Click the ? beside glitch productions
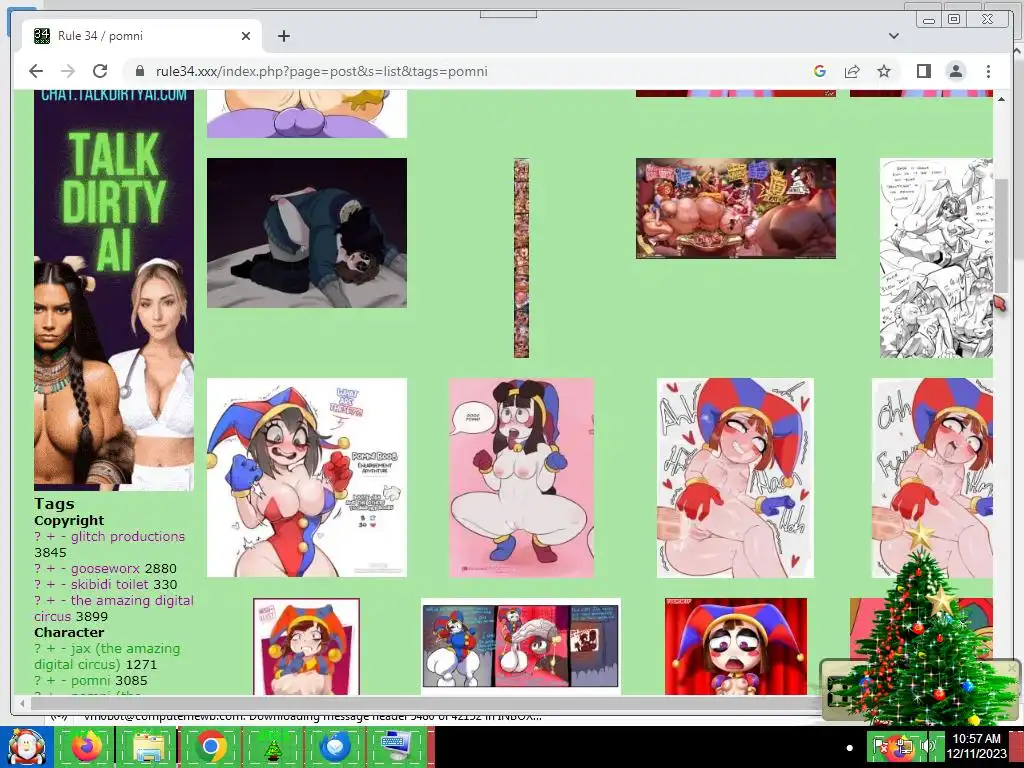This screenshot has width=1024, height=768. pyautogui.click(x=38, y=536)
